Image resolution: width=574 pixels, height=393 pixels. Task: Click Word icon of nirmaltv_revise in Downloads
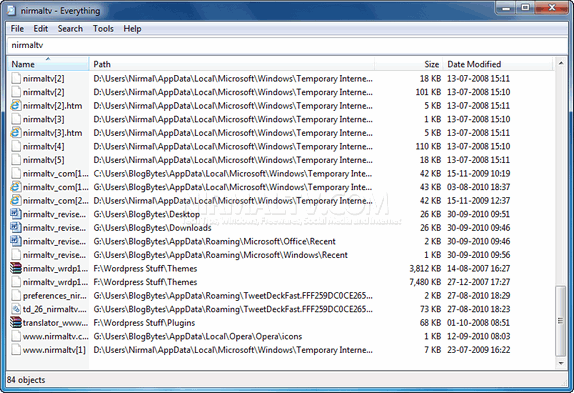[16, 227]
